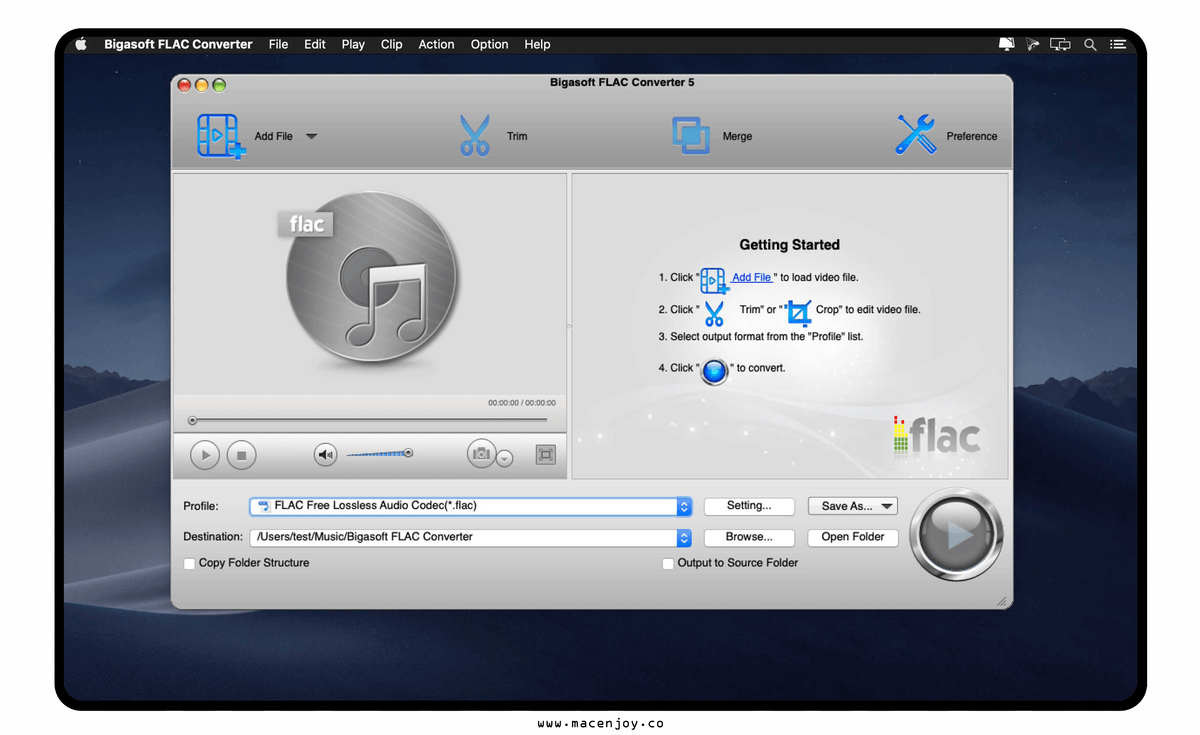
Task: Click the Merge icon in the toolbar
Action: pyautogui.click(x=691, y=136)
